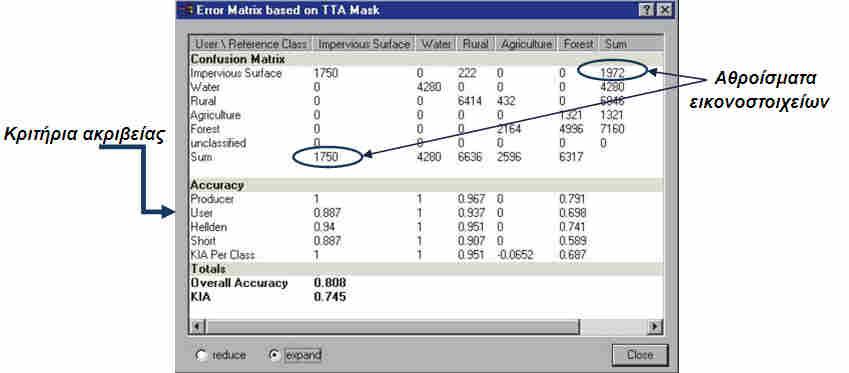849x373 pixels.
Task: Click the help question mark button
Action: point(646,10)
